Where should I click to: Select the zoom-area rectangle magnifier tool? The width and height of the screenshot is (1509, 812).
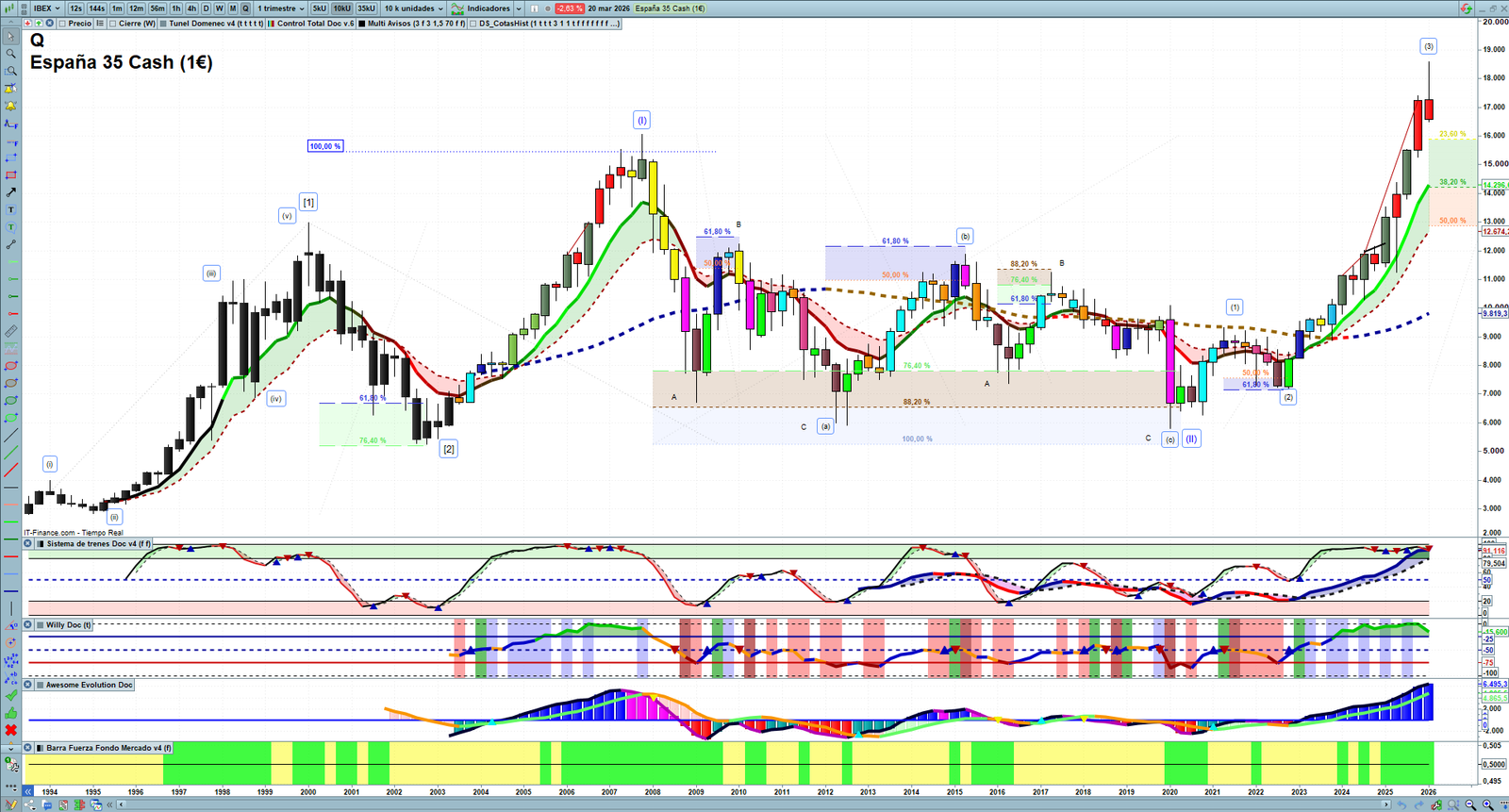(10, 71)
